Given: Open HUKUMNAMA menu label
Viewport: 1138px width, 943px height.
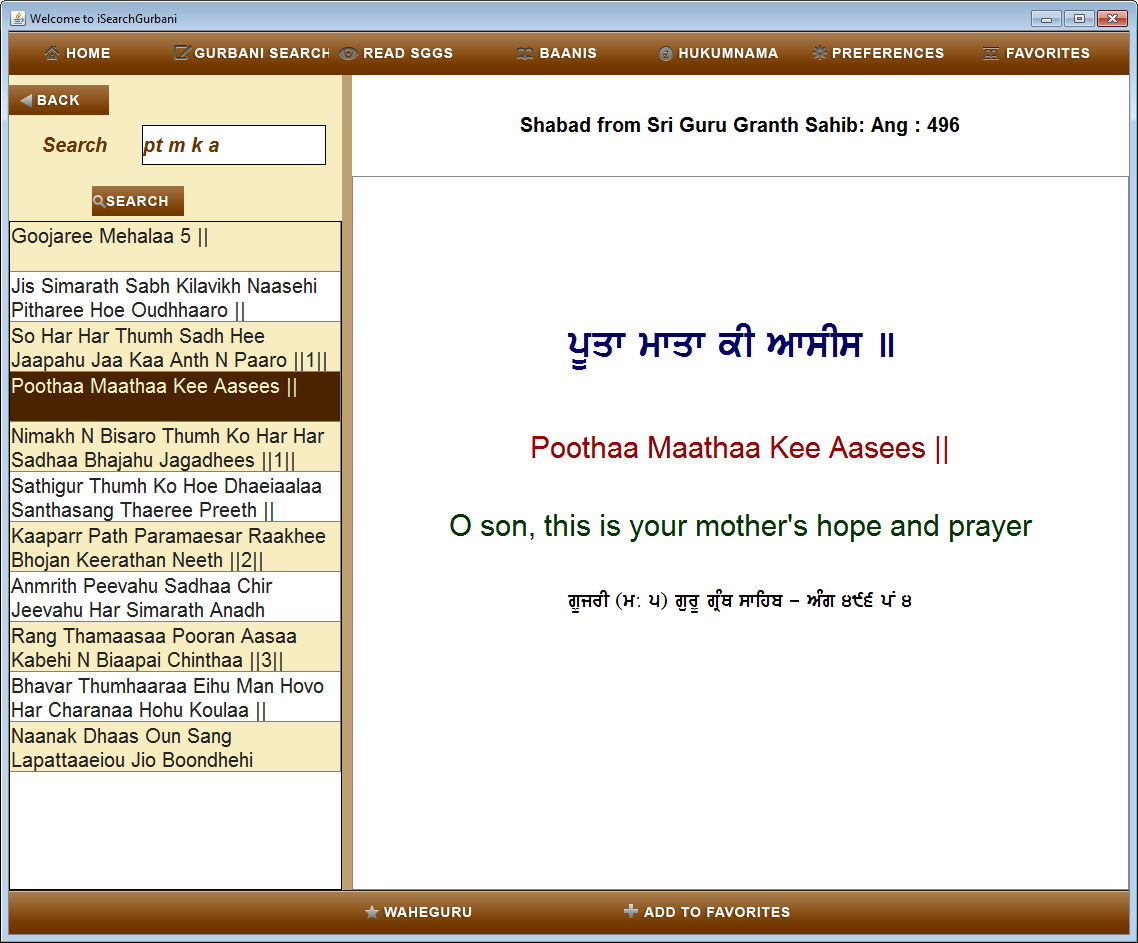Looking at the screenshot, I should point(728,53).
